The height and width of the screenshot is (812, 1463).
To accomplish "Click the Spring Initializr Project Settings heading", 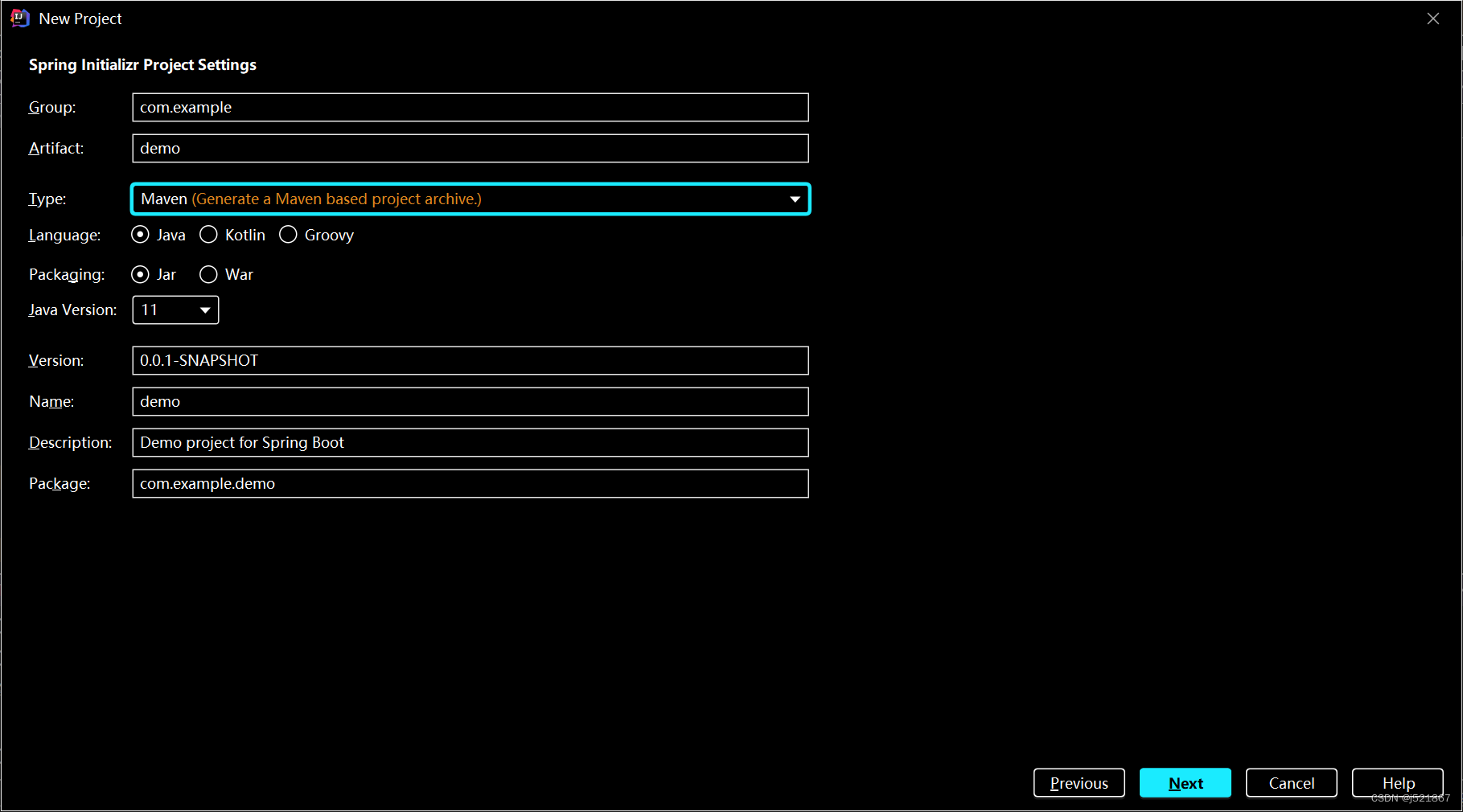I will point(142,65).
